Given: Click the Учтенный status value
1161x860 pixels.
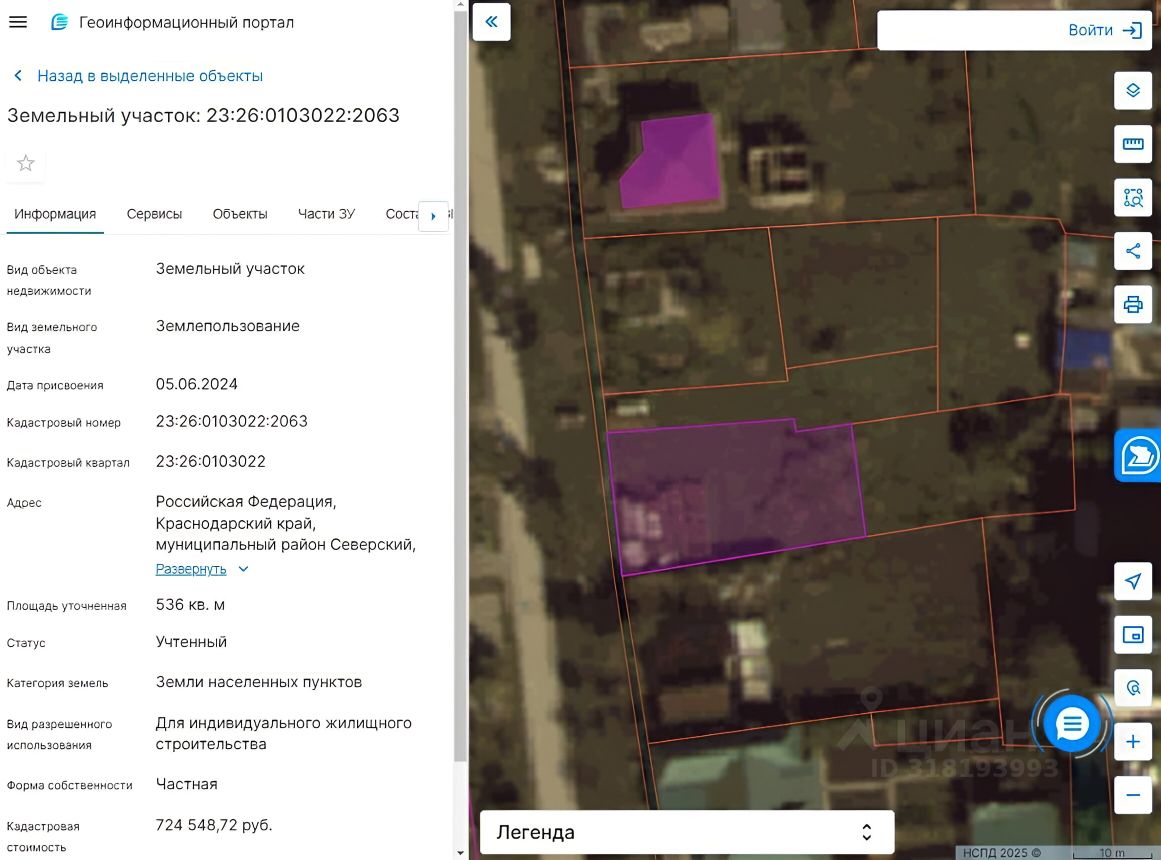Looking at the screenshot, I should [x=191, y=642].
